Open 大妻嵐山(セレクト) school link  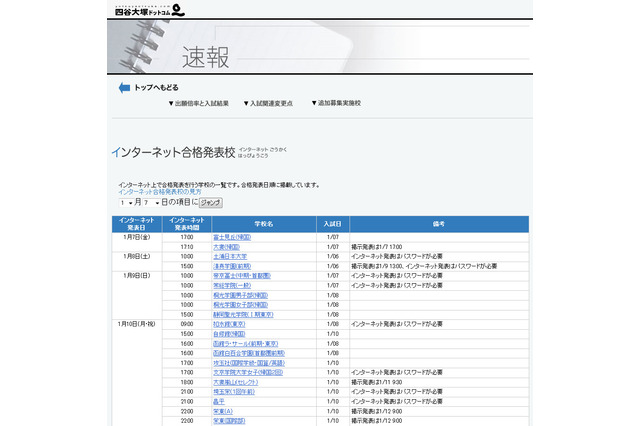pos(236,382)
